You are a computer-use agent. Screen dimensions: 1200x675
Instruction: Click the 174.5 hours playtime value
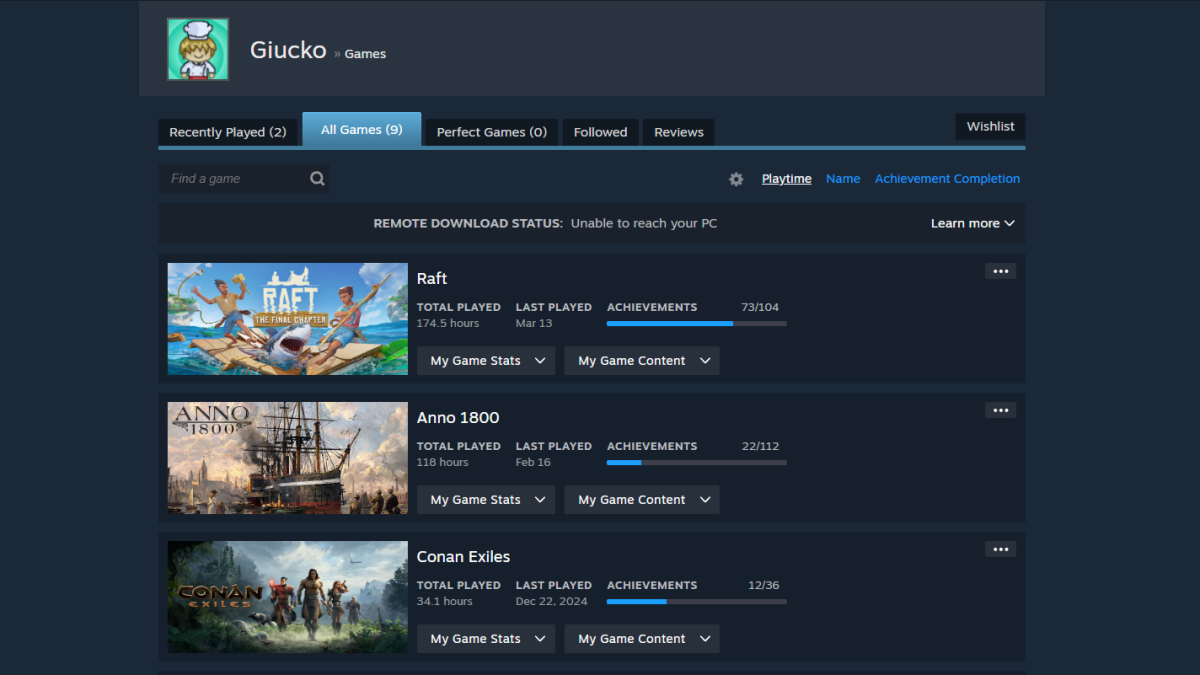448,324
